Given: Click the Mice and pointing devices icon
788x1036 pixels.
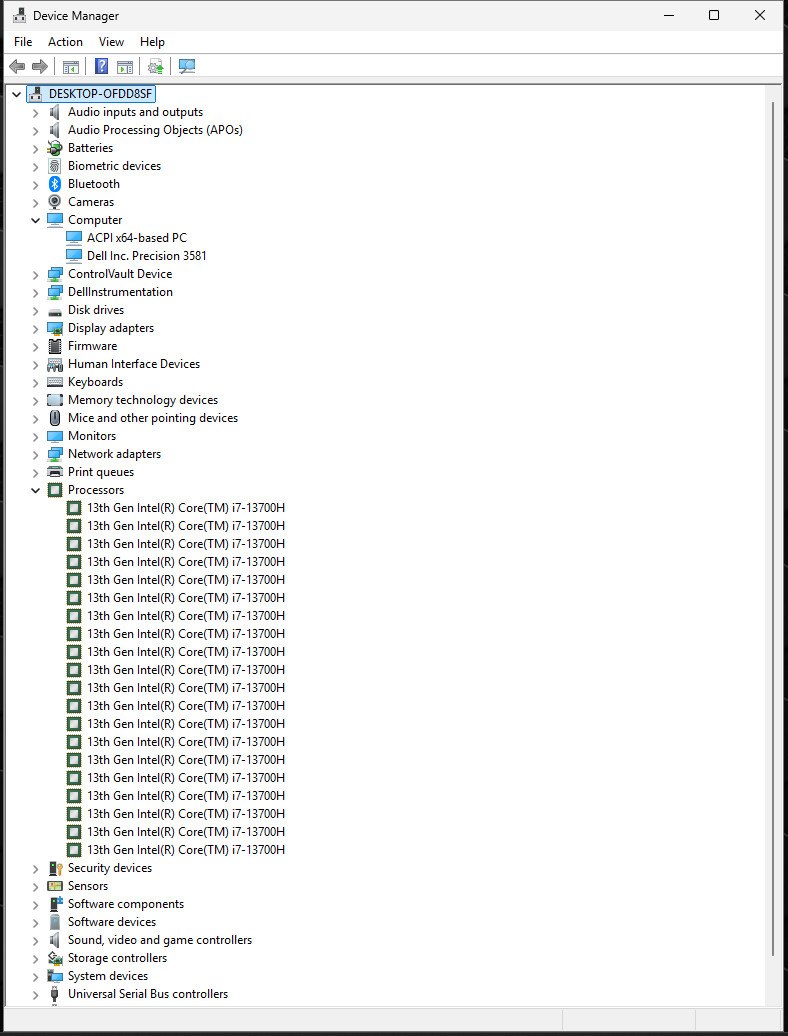Looking at the screenshot, I should pos(55,418).
